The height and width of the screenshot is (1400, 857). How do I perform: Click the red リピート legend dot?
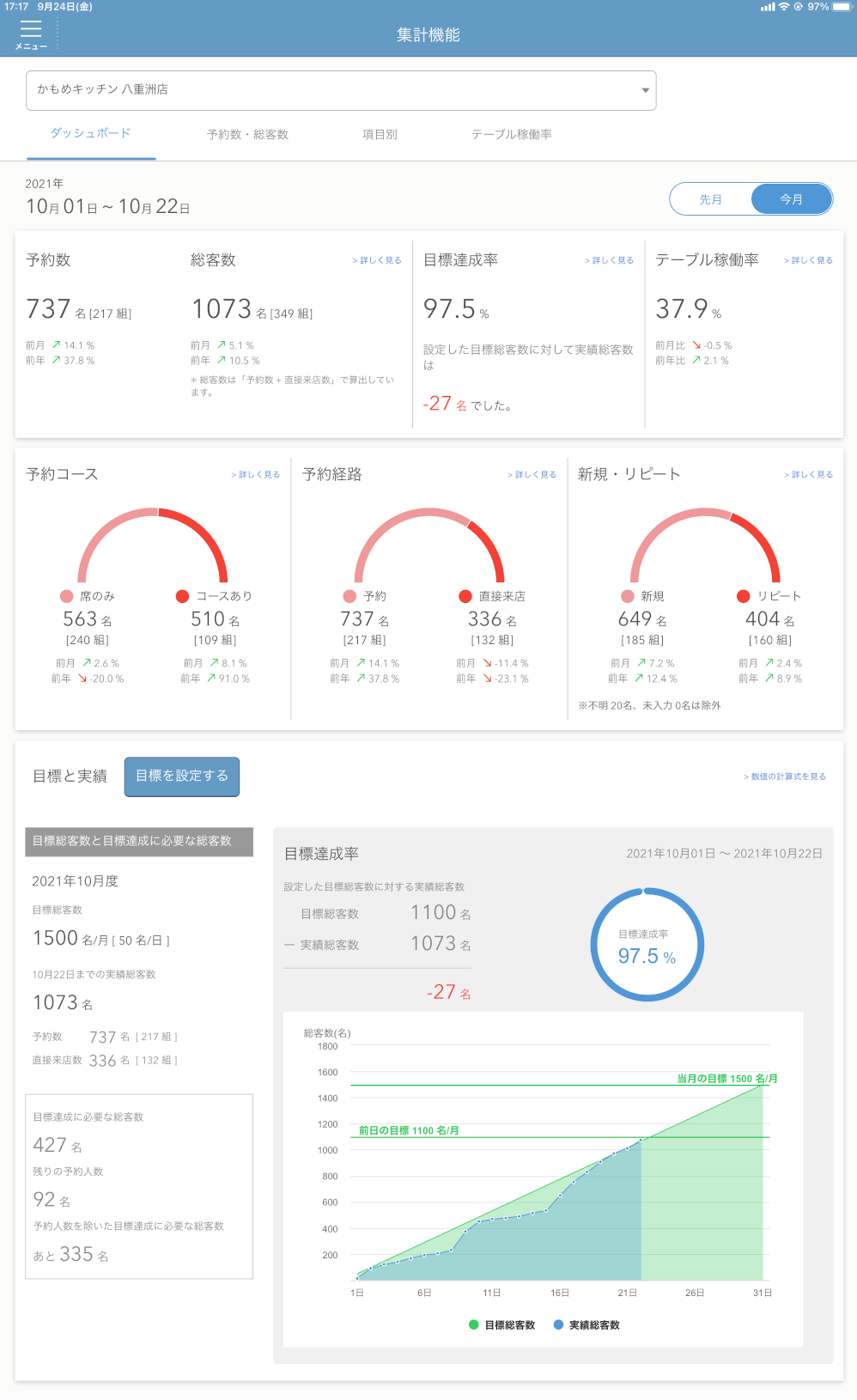(x=744, y=596)
